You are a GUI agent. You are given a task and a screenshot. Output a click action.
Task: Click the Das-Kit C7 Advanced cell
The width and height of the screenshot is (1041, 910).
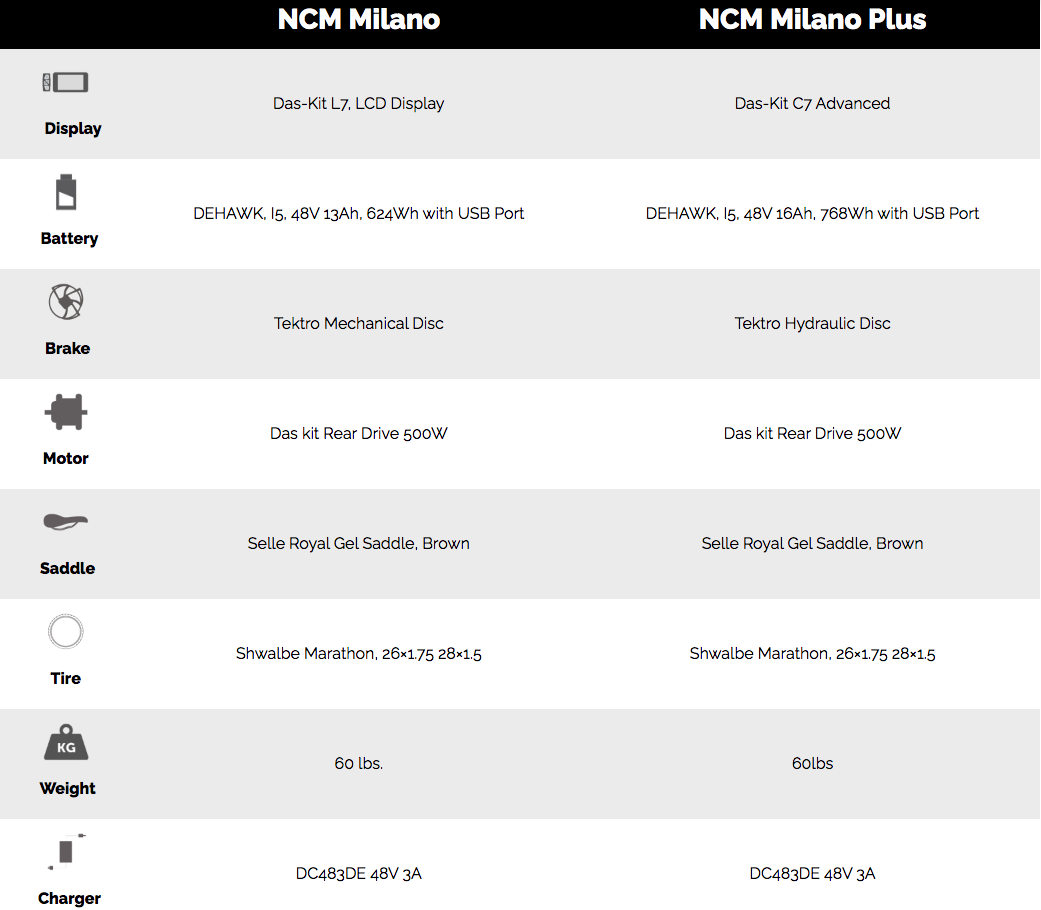pyautogui.click(x=812, y=103)
